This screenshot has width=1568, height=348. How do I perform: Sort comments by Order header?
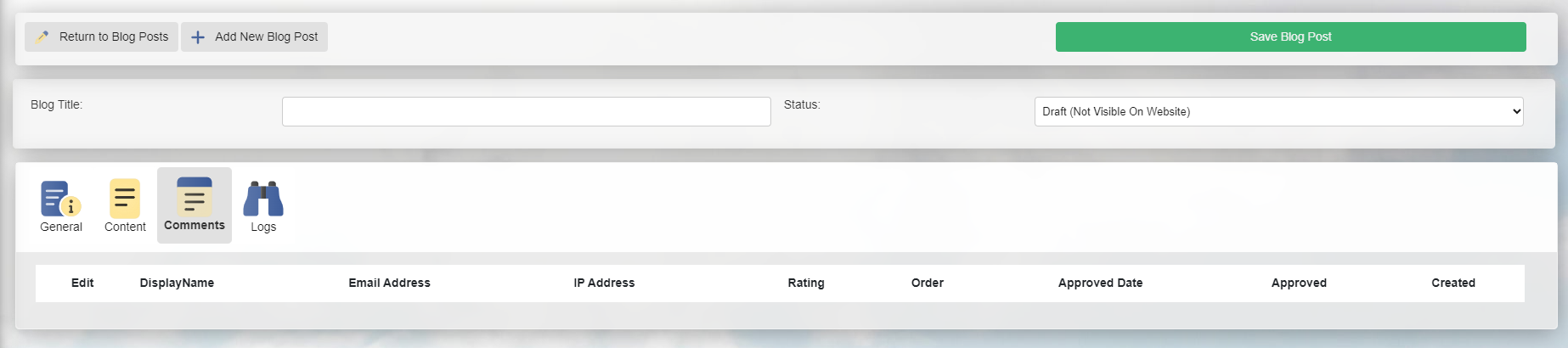928,283
